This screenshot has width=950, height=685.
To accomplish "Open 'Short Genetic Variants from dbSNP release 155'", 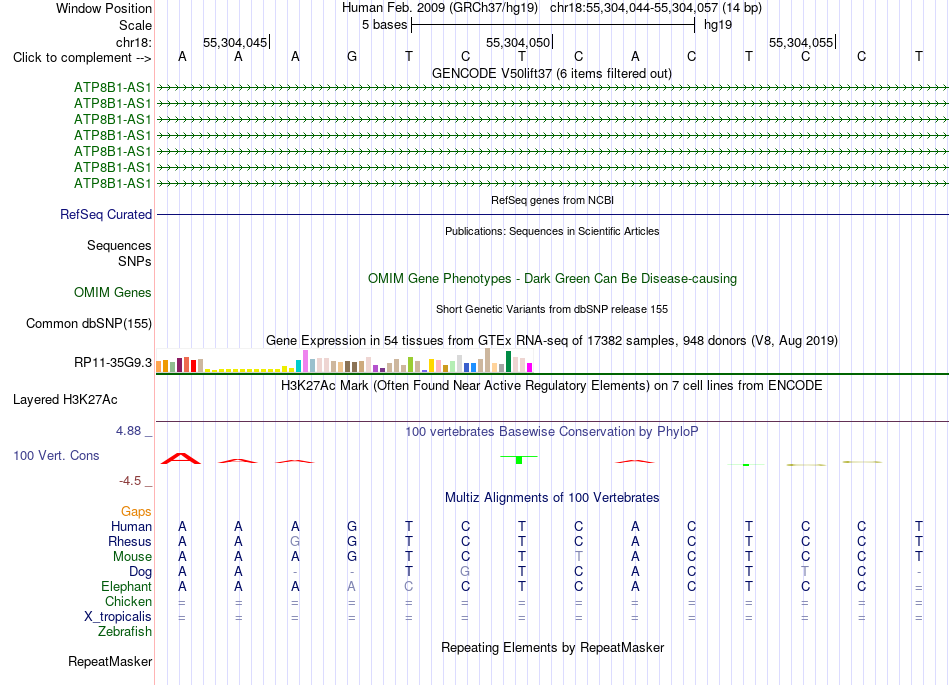I will [552, 309].
